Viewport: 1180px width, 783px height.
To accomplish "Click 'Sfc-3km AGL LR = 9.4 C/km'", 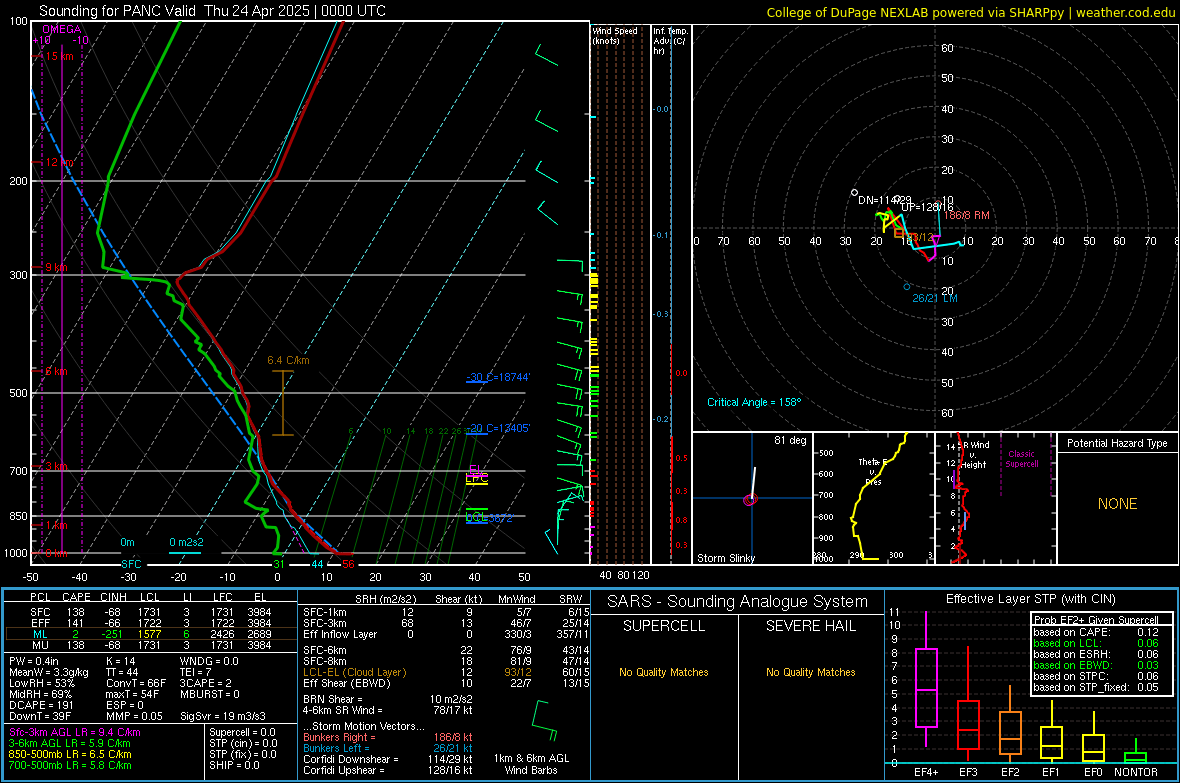I will [75, 732].
